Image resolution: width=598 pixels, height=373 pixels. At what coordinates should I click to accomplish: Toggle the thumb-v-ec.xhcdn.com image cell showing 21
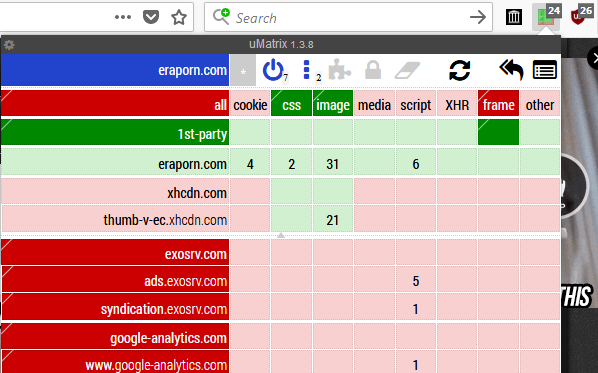coord(333,219)
